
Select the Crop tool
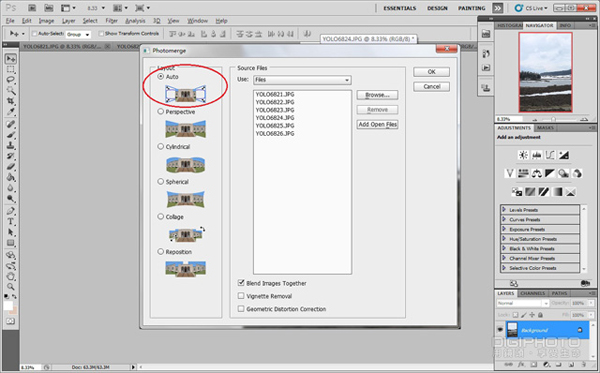[x=11, y=101]
